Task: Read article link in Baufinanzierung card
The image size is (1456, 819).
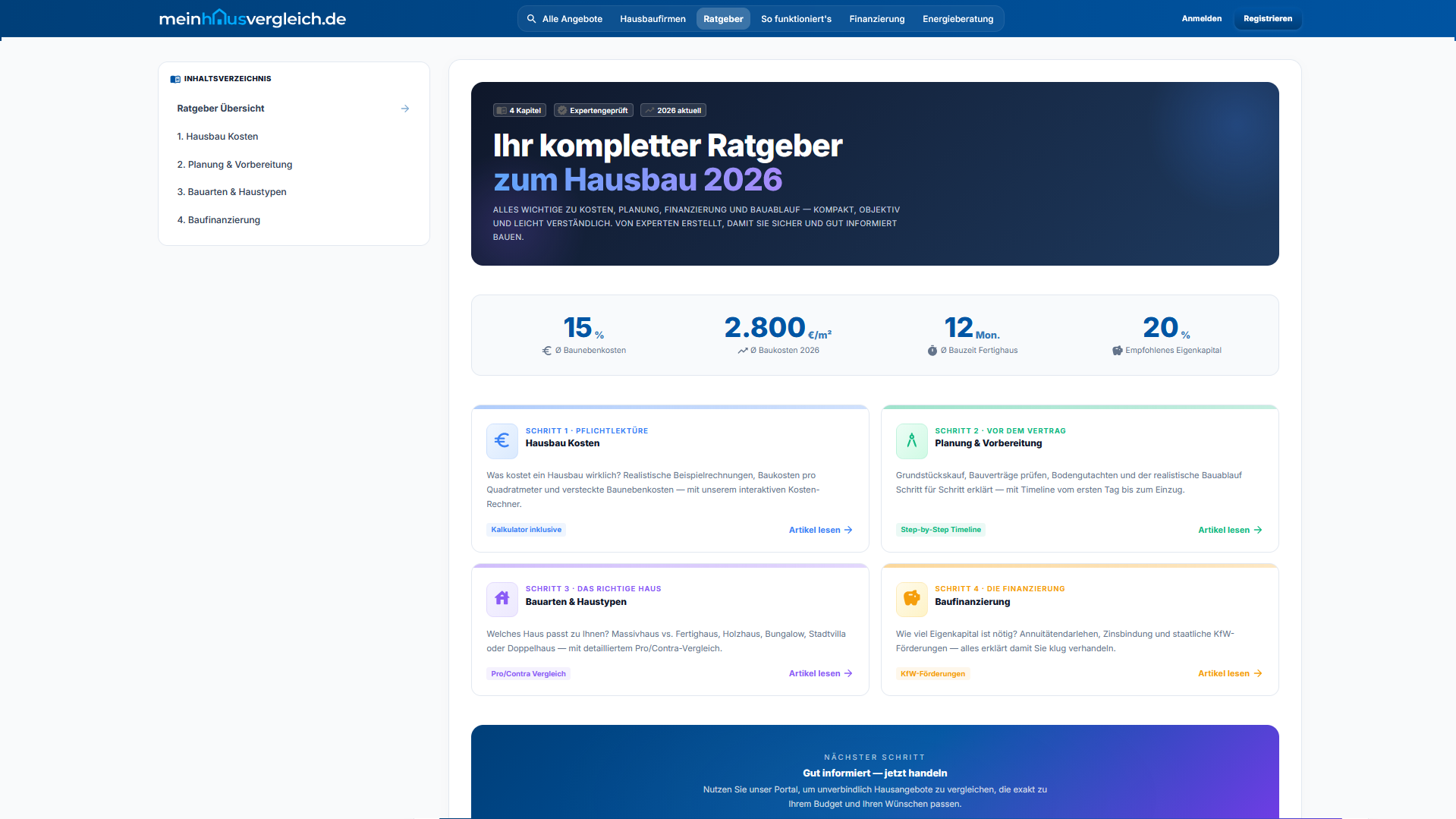Action: tap(1229, 673)
